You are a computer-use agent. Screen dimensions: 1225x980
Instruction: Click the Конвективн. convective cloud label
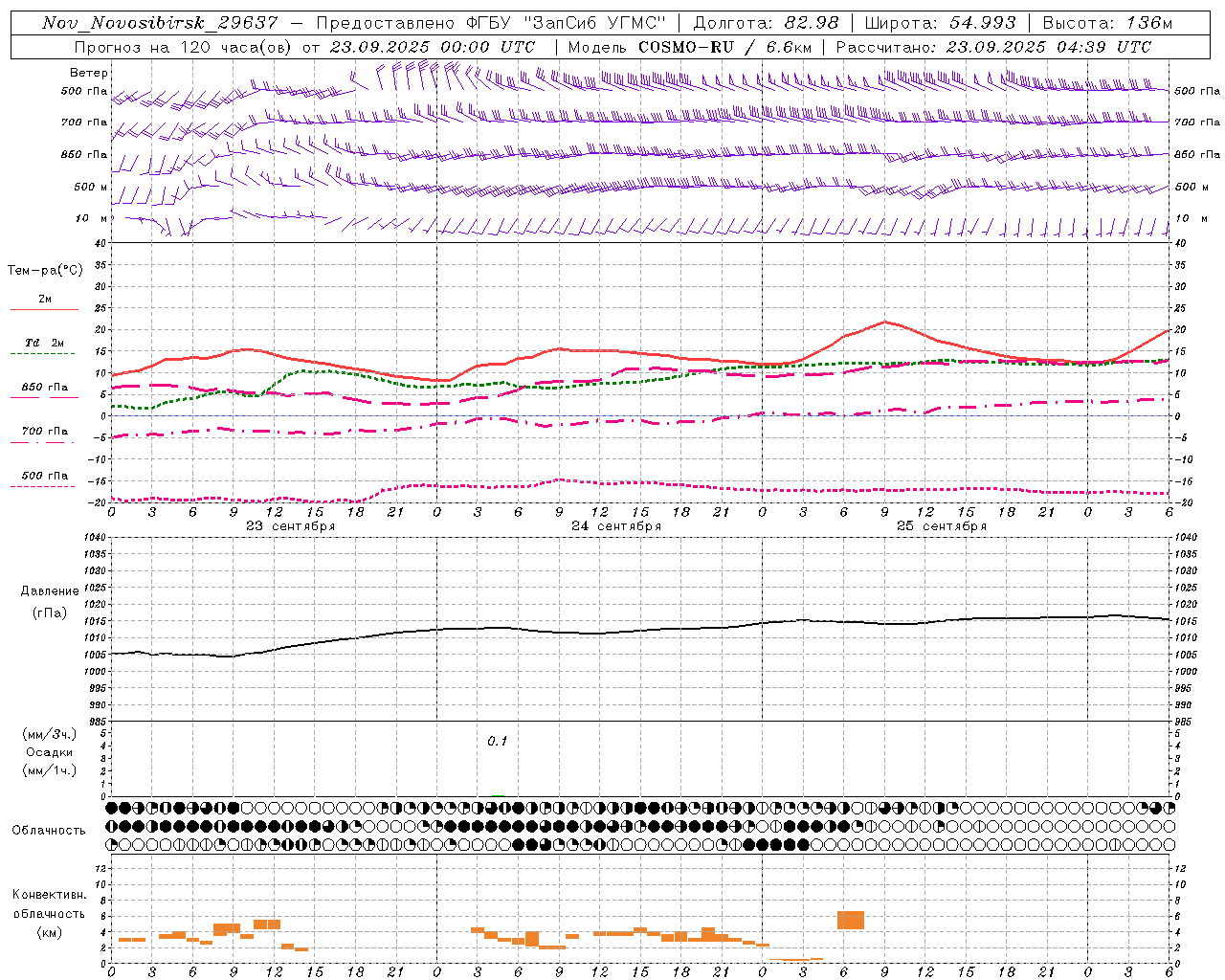50,895
